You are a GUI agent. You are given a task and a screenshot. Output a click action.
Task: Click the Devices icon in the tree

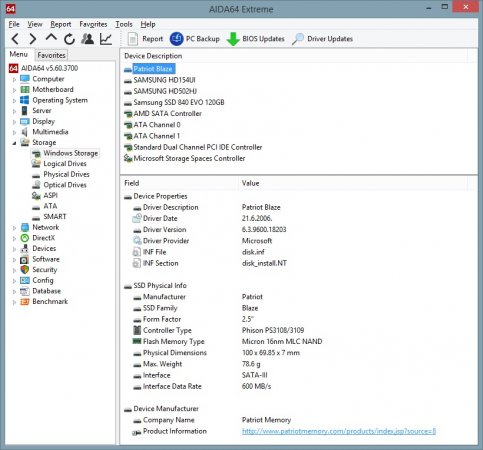click(25, 249)
